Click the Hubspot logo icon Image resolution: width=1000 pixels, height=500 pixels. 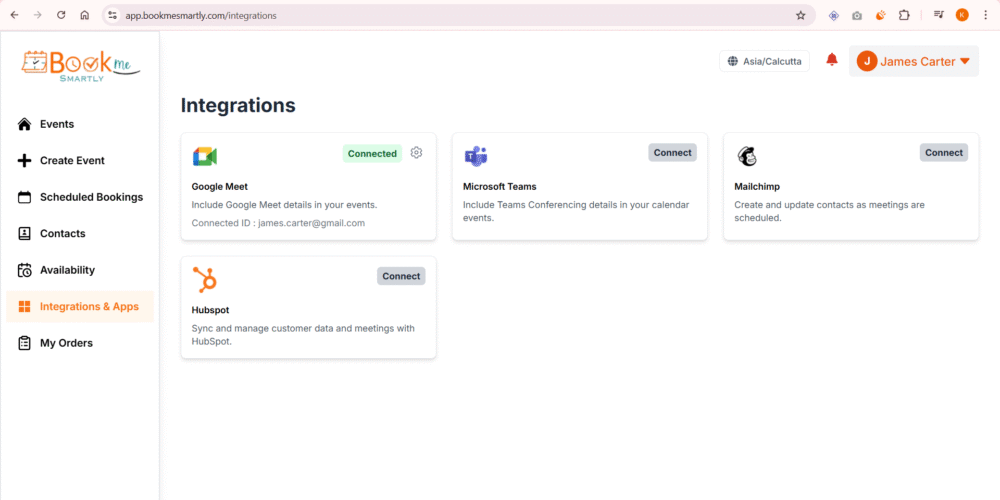[x=205, y=279]
